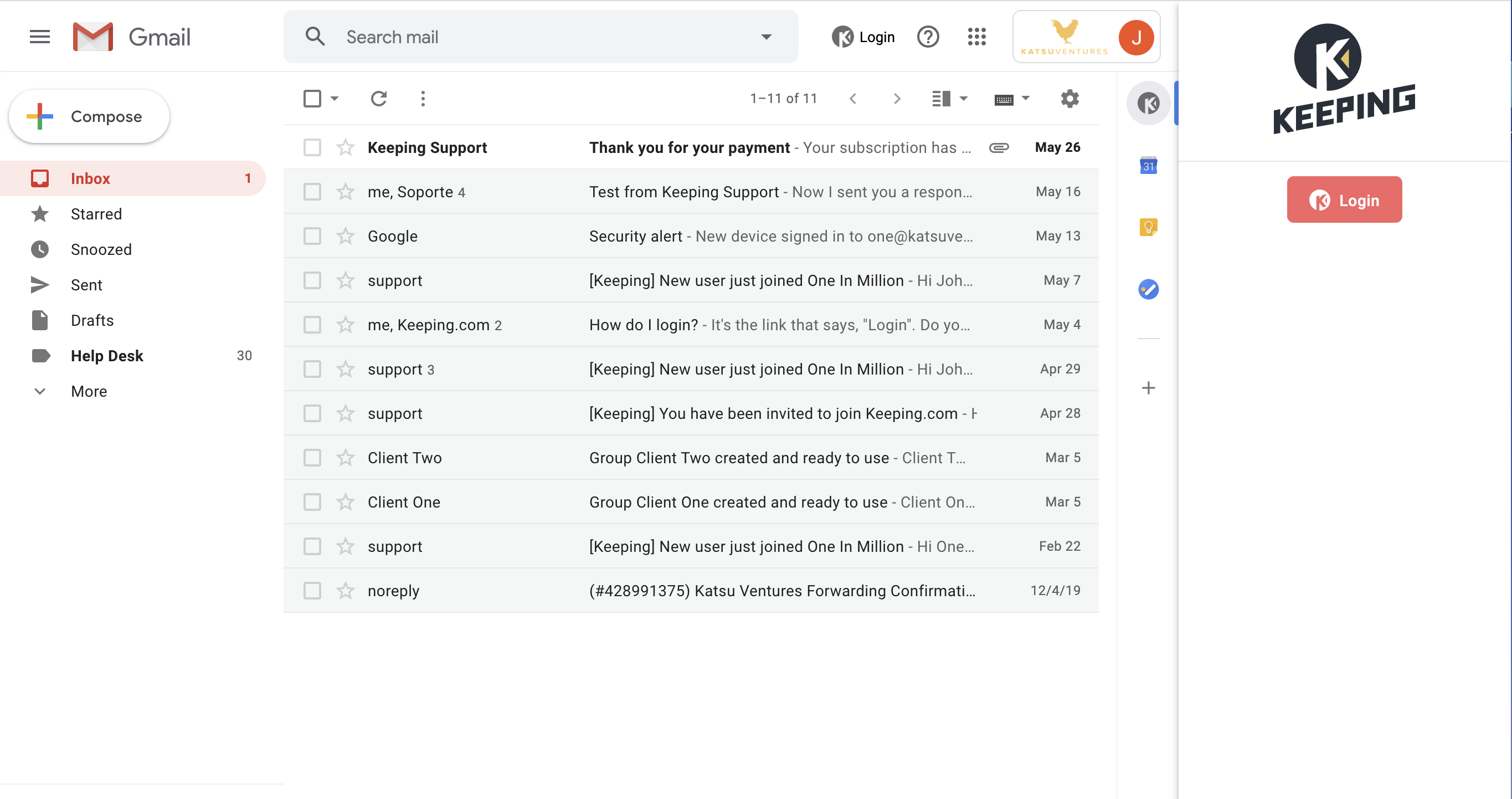This screenshot has width=1512, height=799.
Task: Open the More options three-dot menu
Action: tap(423, 99)
